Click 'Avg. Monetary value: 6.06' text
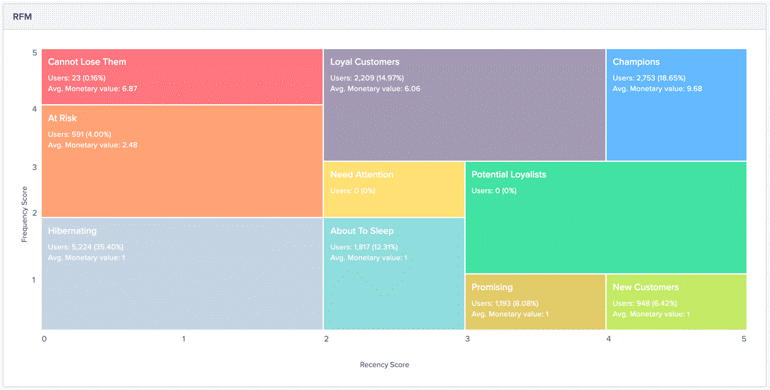The width and height of the screenshot is (770, 390). [x=375, y=89]
